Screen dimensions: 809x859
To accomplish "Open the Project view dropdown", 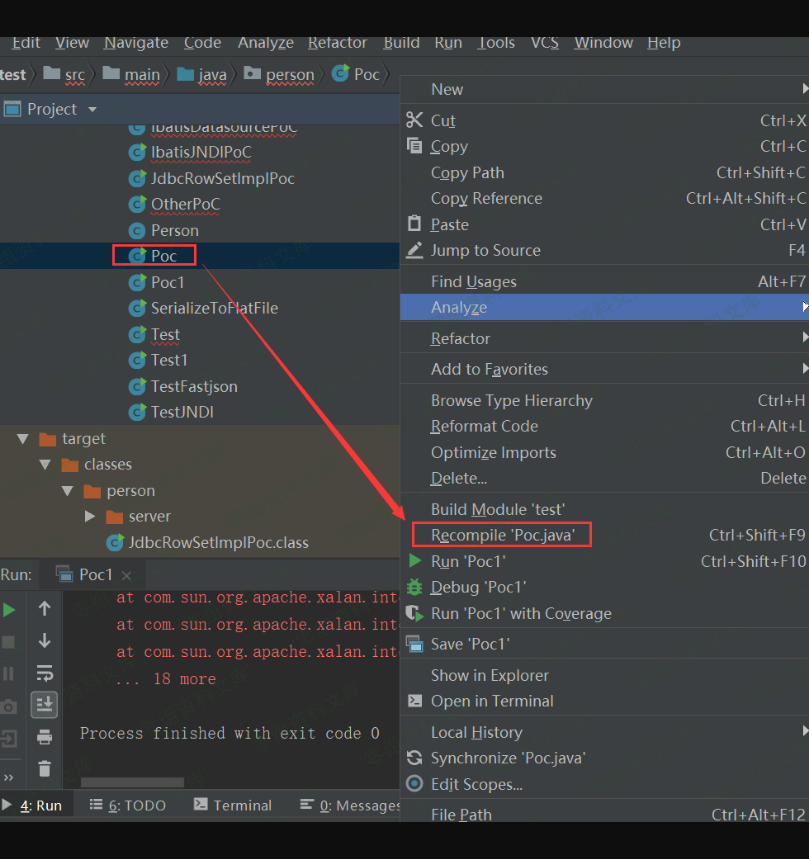I will 92,109.
